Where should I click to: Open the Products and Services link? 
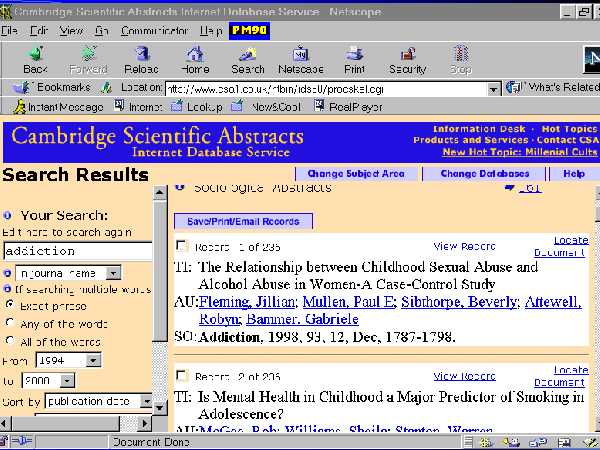471,140
